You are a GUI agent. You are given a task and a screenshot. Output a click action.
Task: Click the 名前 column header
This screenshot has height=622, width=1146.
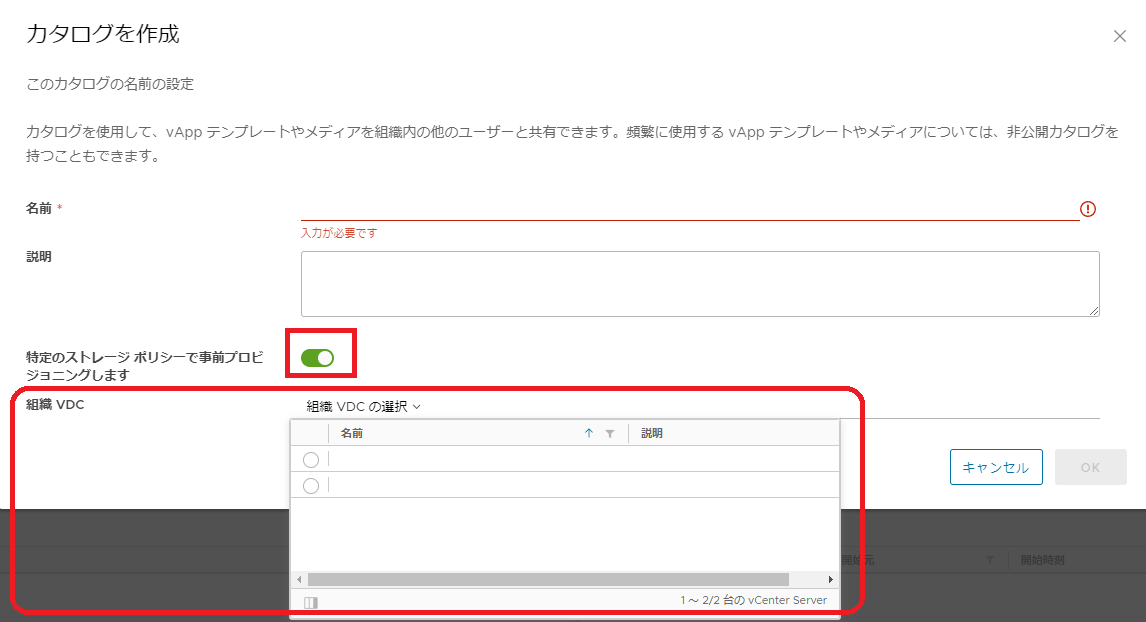tap(350, 432)
